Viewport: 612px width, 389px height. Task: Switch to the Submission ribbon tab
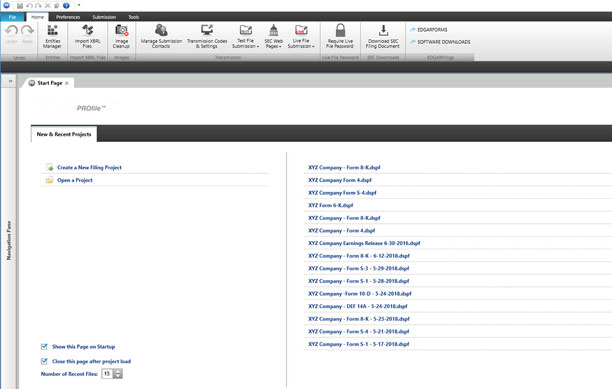(x=104, y=17)
